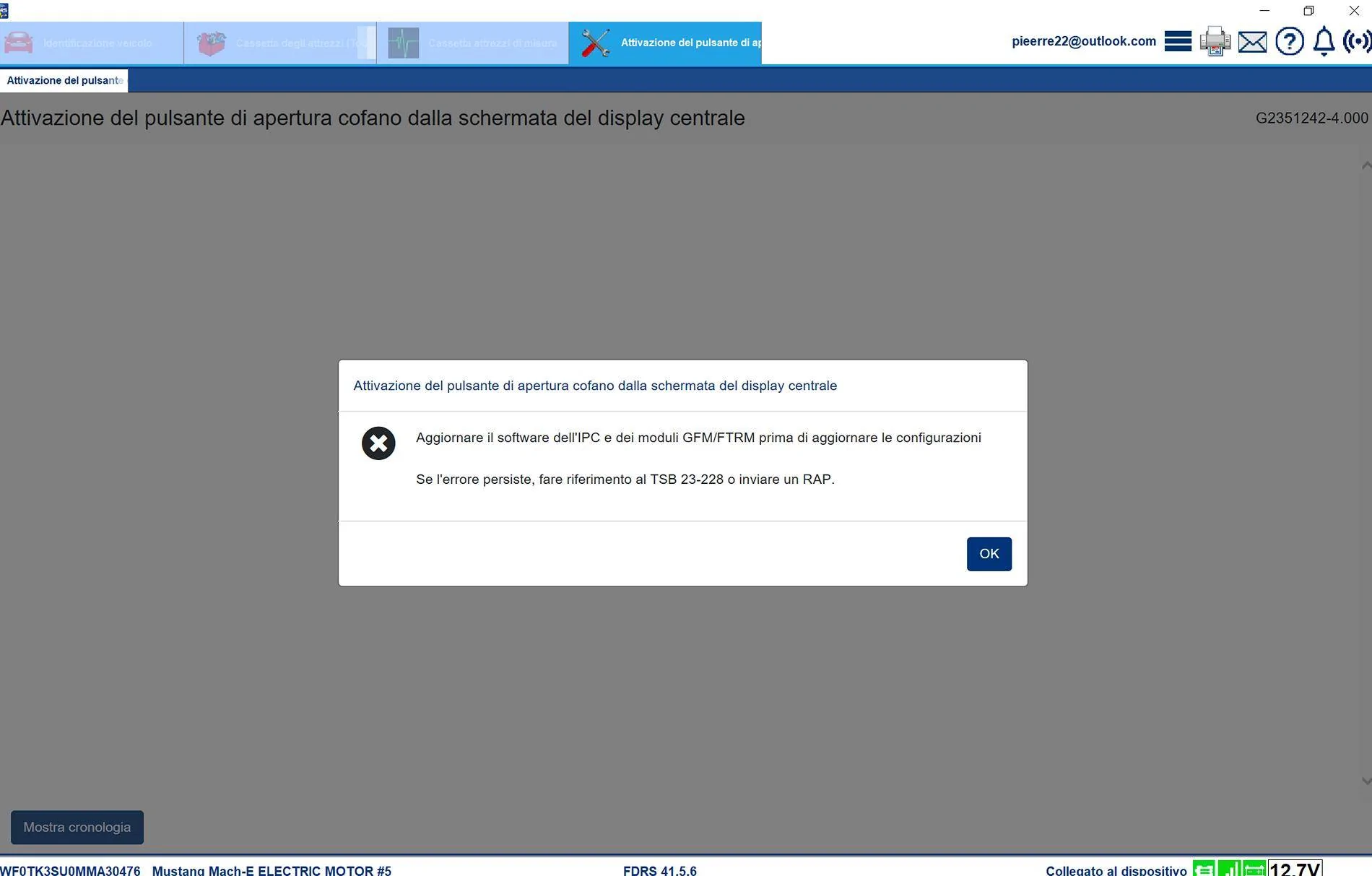Viewport: 1372px width, 876px height.
Task: Click the dialog title text
Action: click(595, 386)
